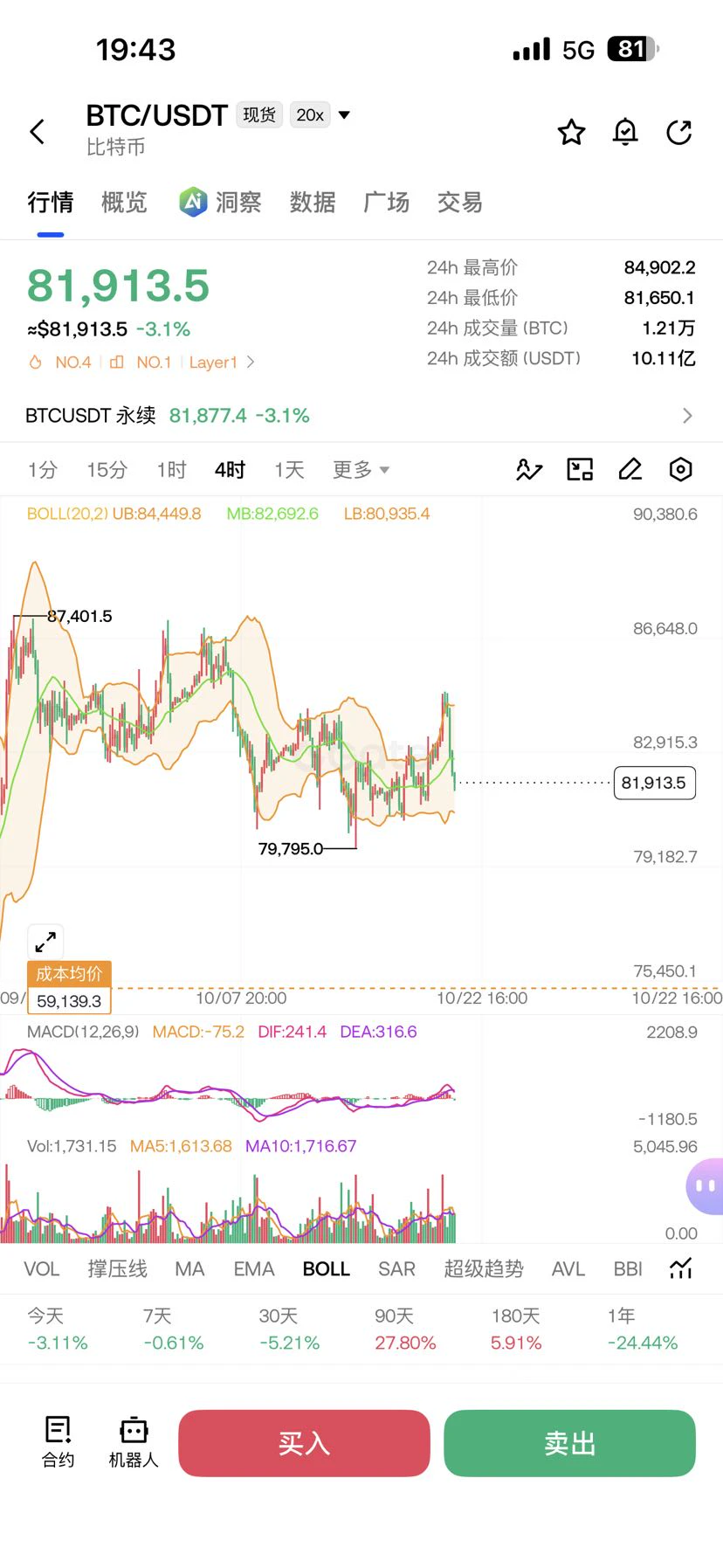Tap the share icon in header

point(679,132)
